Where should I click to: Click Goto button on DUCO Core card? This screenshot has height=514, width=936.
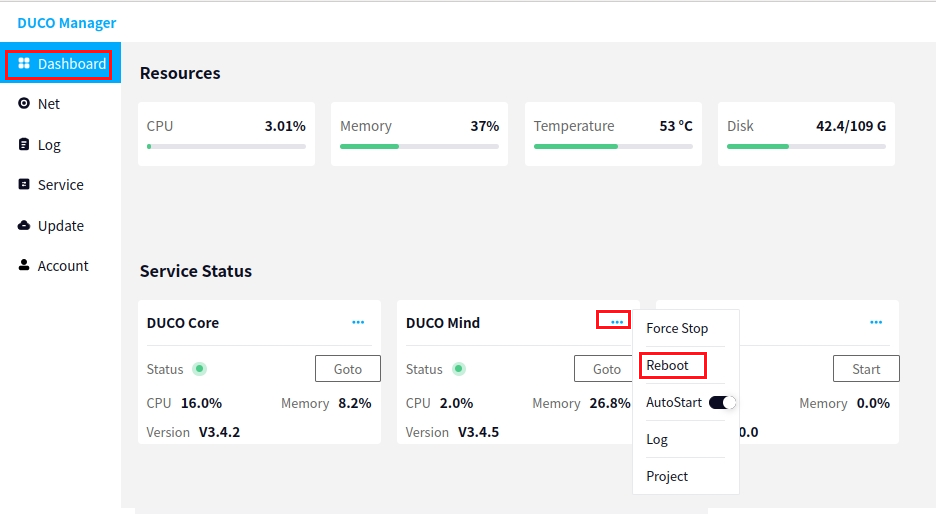347,369
